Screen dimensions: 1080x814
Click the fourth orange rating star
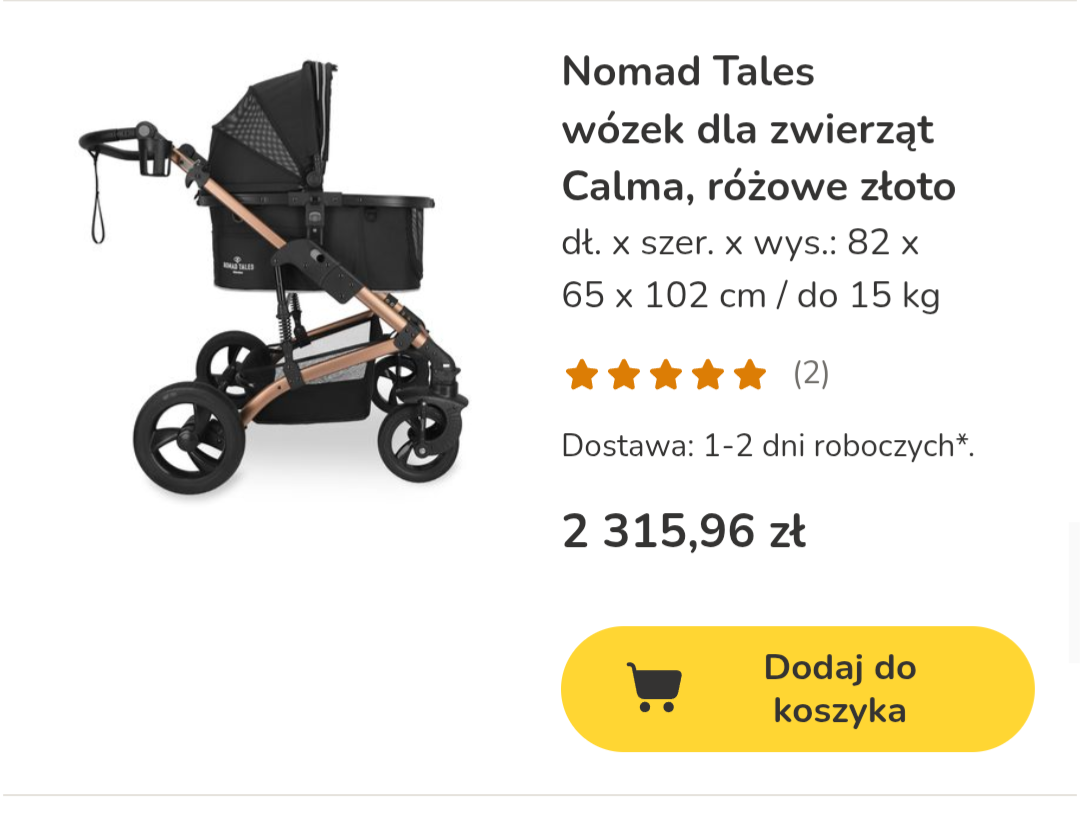coord(708,375)
